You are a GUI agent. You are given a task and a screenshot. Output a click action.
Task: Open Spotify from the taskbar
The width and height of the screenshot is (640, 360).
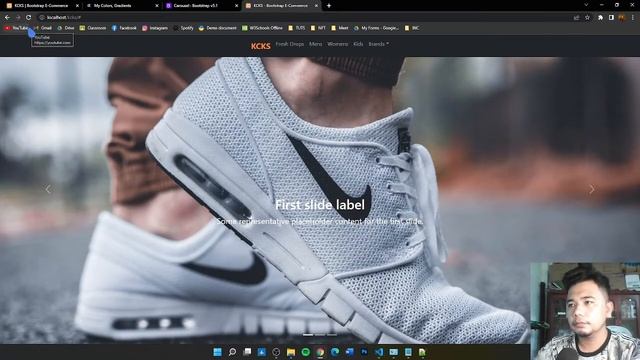pos(305,352)
